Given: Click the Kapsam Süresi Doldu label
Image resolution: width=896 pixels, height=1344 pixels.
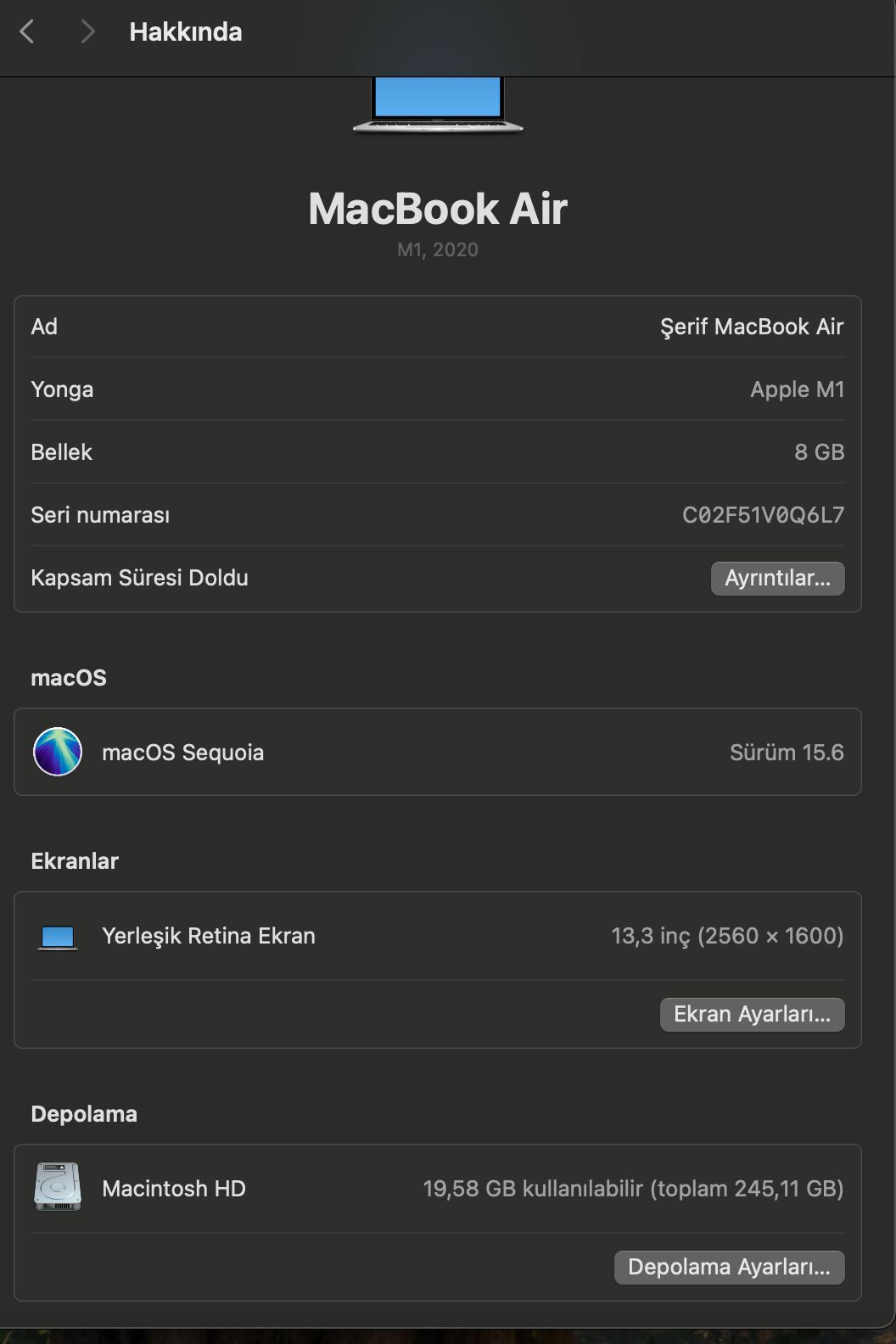Looking at the screenshot, I should pyautogui.click(x=139, y=578).
